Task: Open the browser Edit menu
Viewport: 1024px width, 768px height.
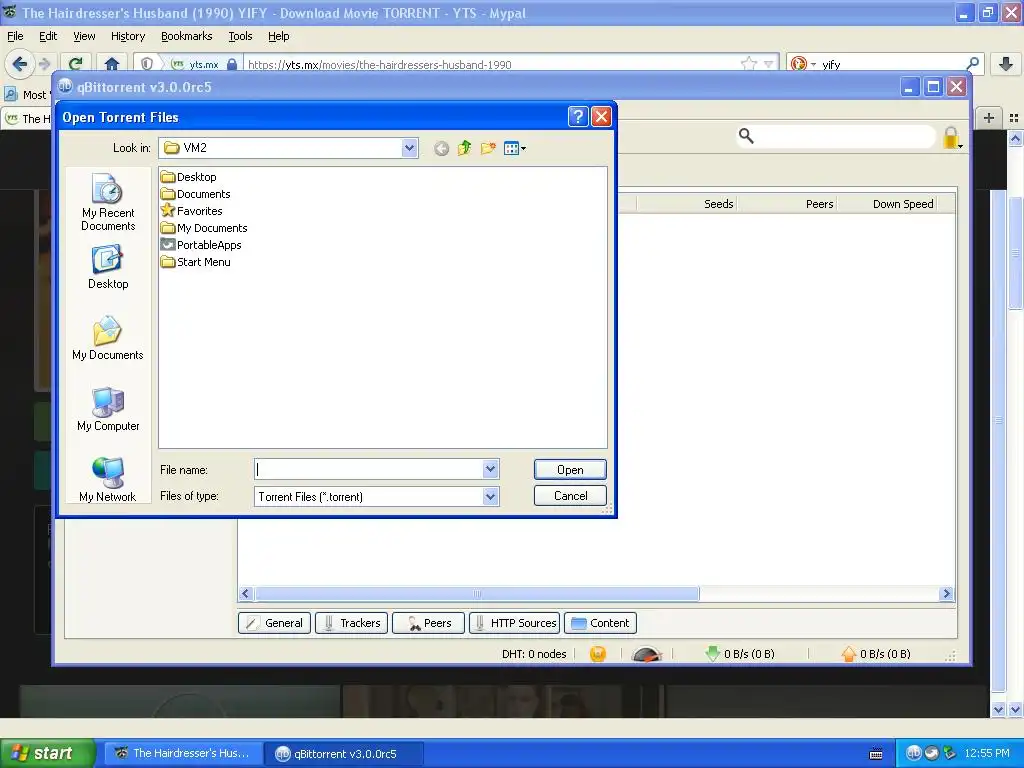Action: pos(48,37)
